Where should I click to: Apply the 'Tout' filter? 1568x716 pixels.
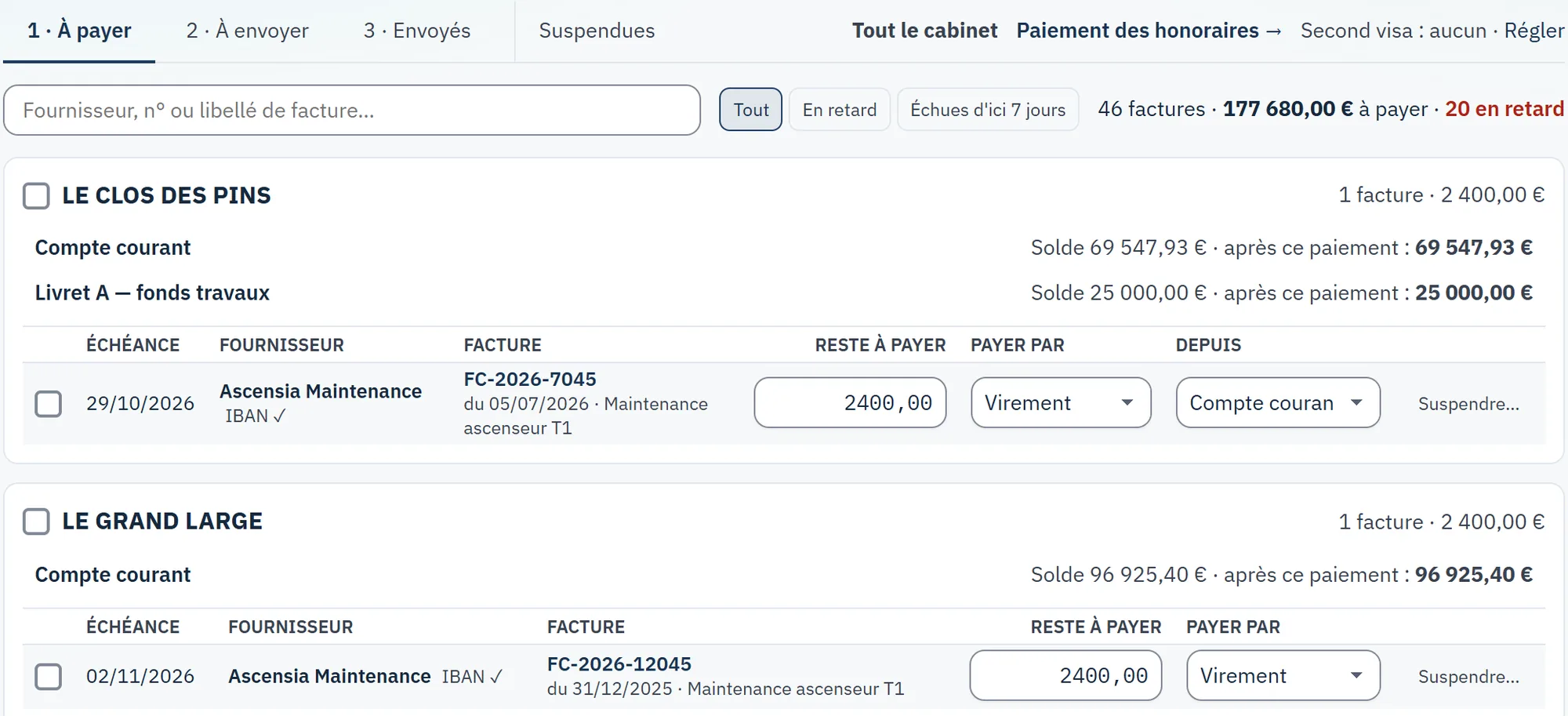coord(750,110)
